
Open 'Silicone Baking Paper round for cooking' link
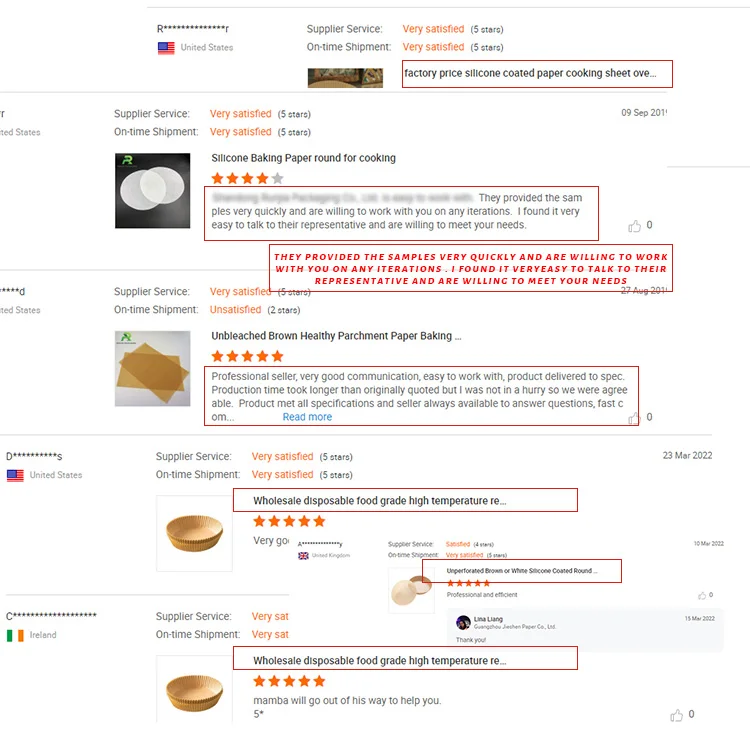coord(303,158)
